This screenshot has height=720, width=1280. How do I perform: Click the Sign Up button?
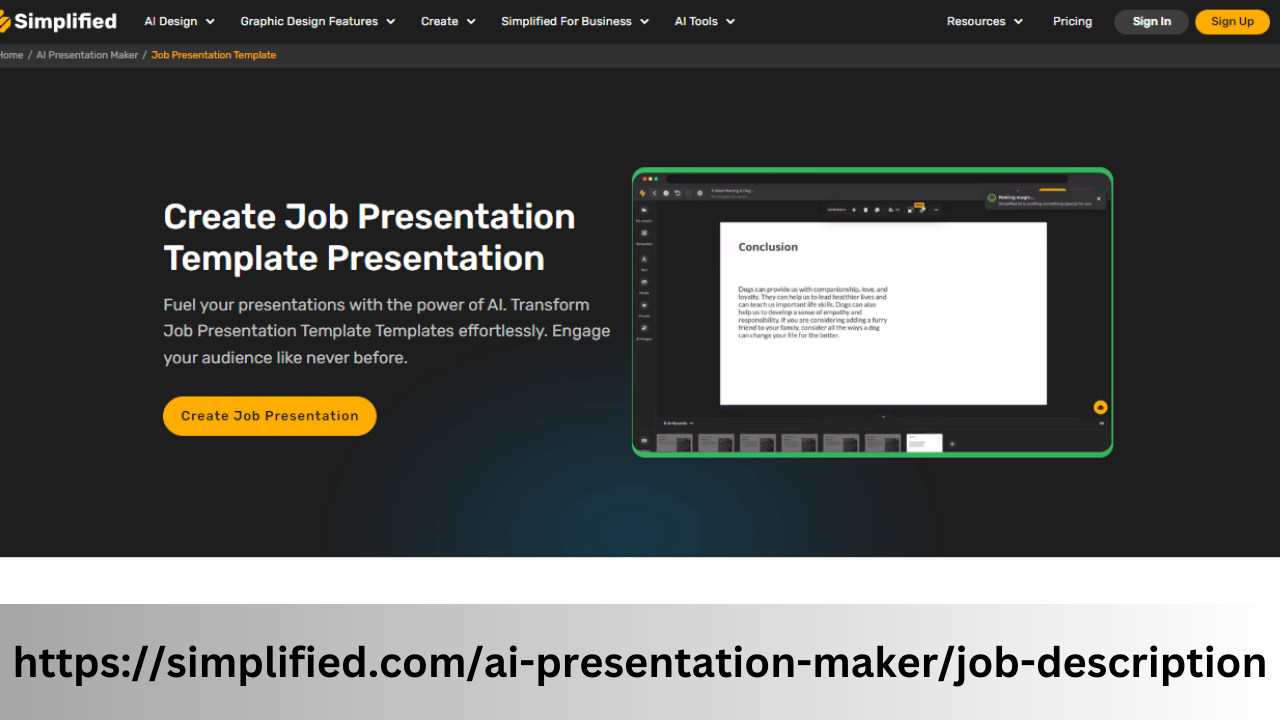point(1232,21)
